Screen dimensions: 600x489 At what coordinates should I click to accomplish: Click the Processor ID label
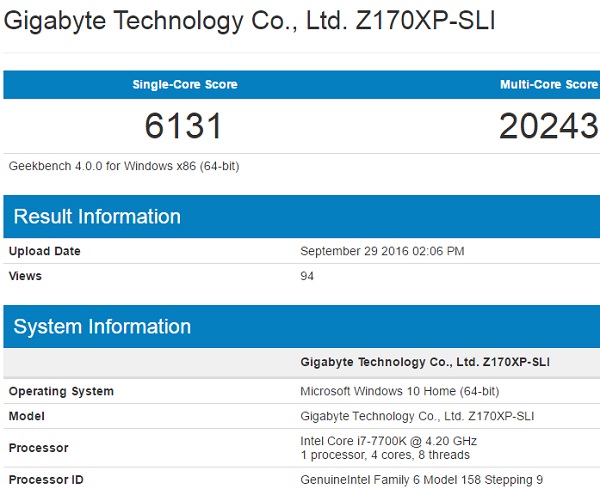46,479
